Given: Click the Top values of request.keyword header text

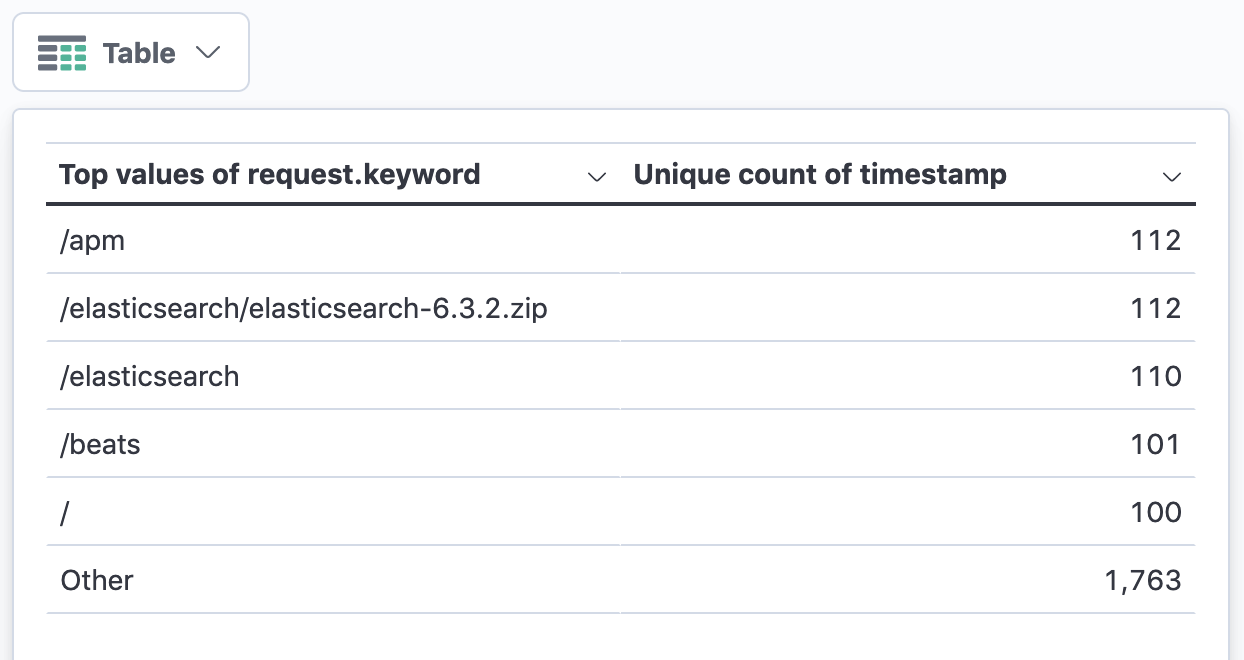Looking at the screenshot, I should [x=270, y=174].
